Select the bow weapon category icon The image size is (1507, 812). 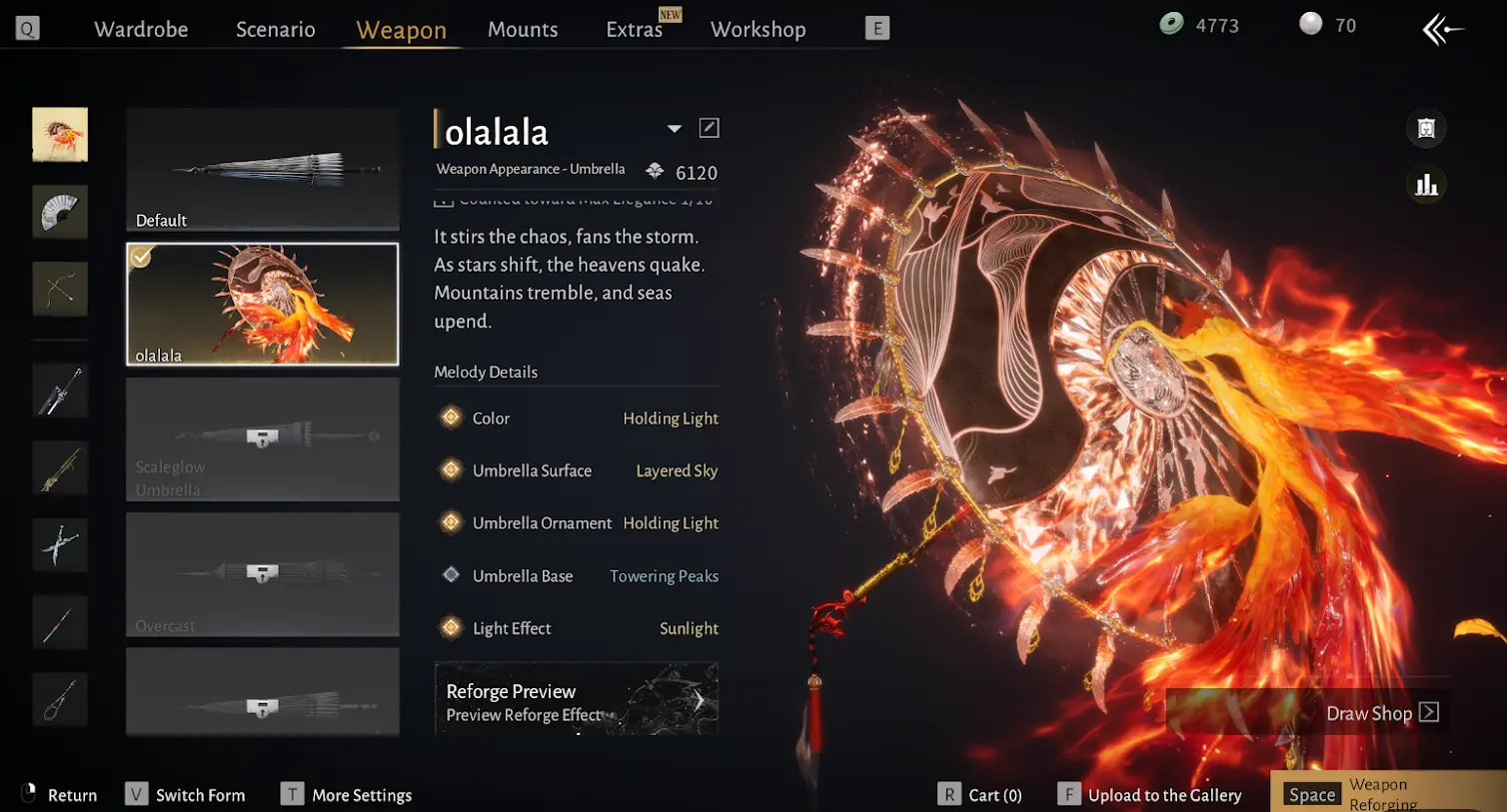click(60, 289)
